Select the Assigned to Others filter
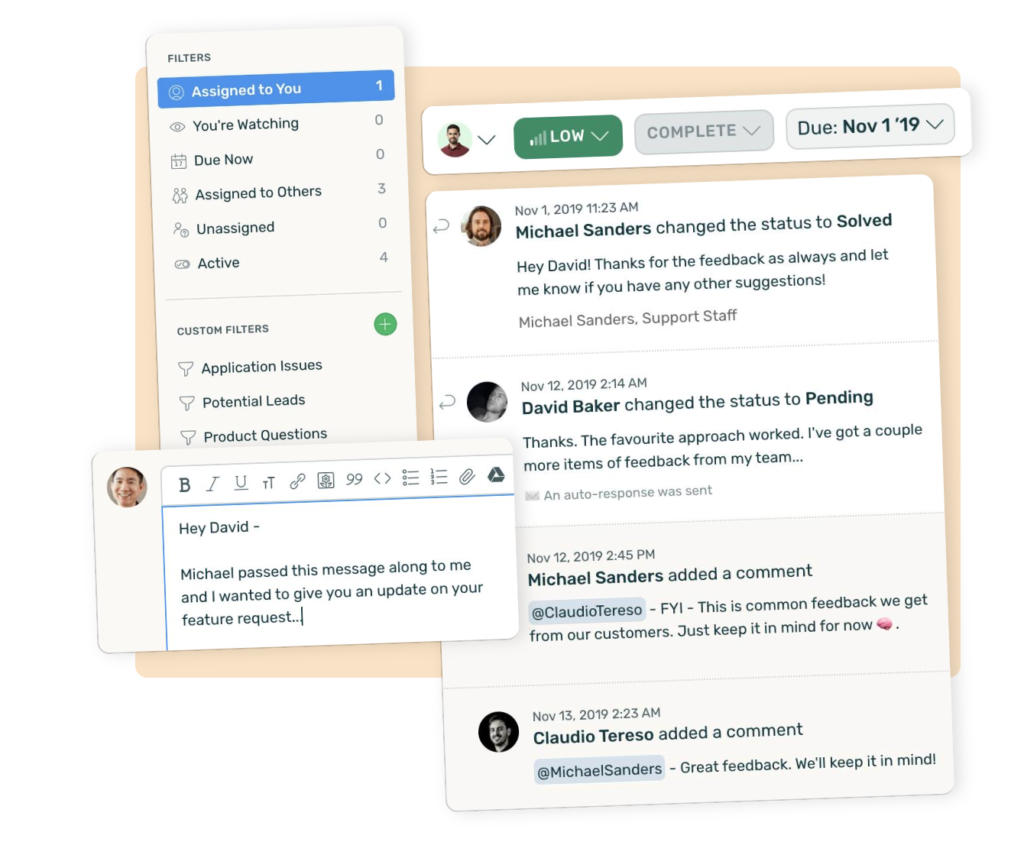The height and width of the screenshot is (842, 1024). pyautogui.click(x=280, y=193)
